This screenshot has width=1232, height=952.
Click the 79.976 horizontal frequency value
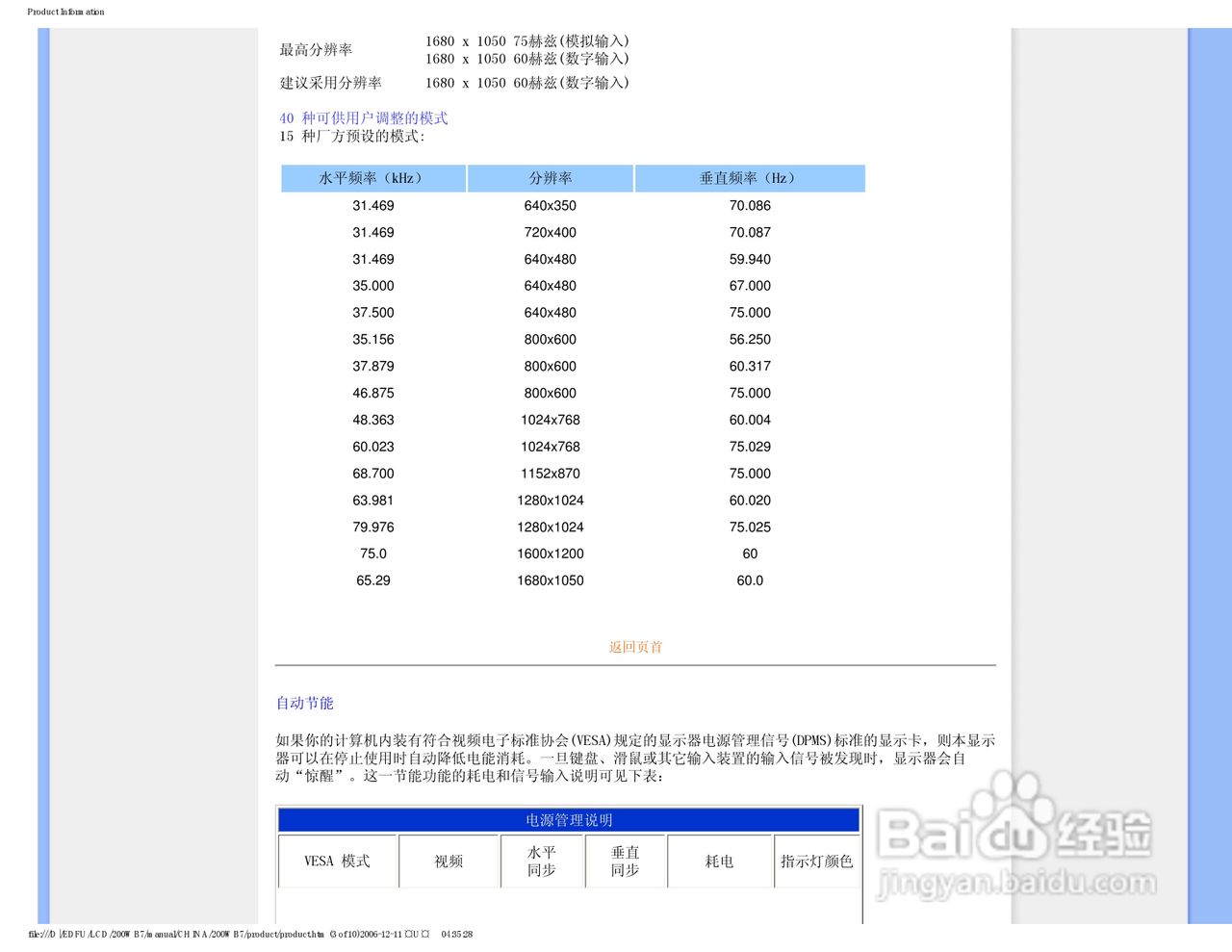[x=373, y=527]
